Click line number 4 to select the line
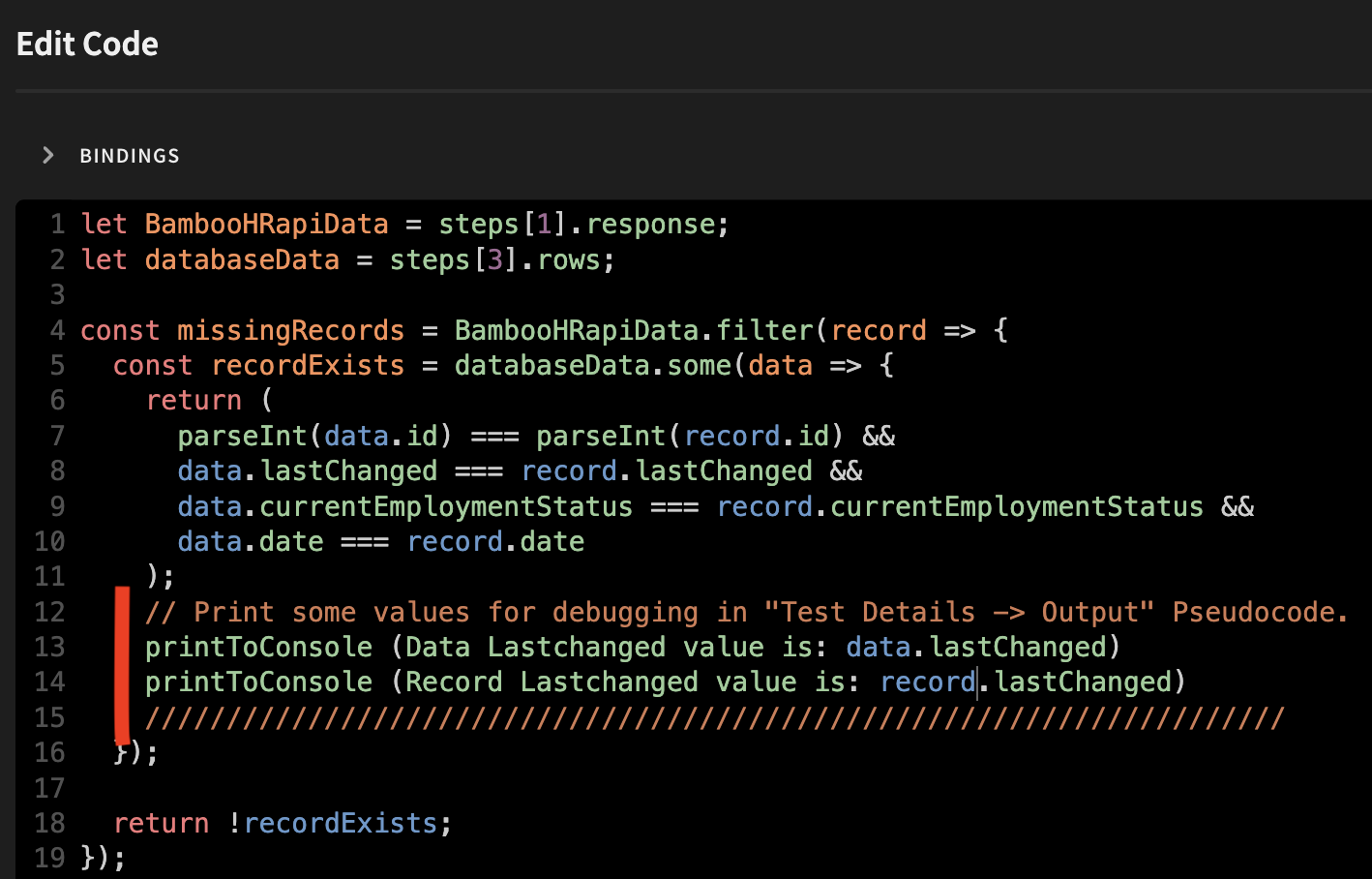This screenshot has width=1372, height=879. [56, 330]
